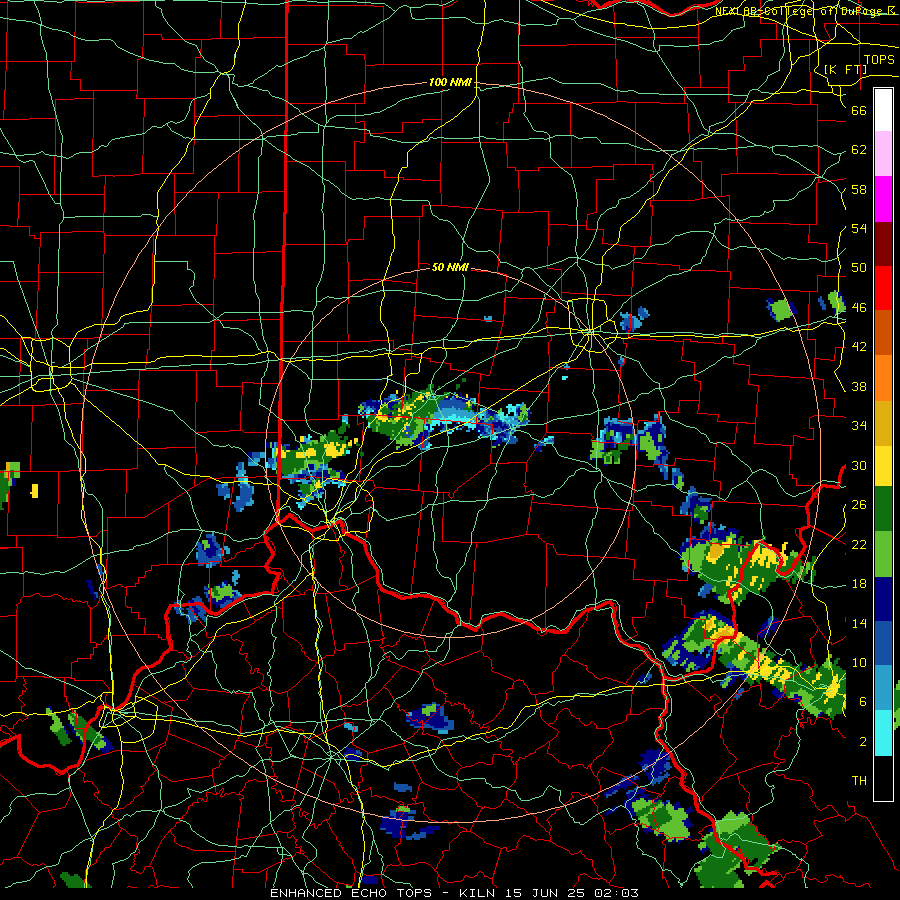Image resolution: width=900 pixels, height=900 pixels.
Task: Click the dark red swatch between 54 and 50
Action: [x=883, y=243]
